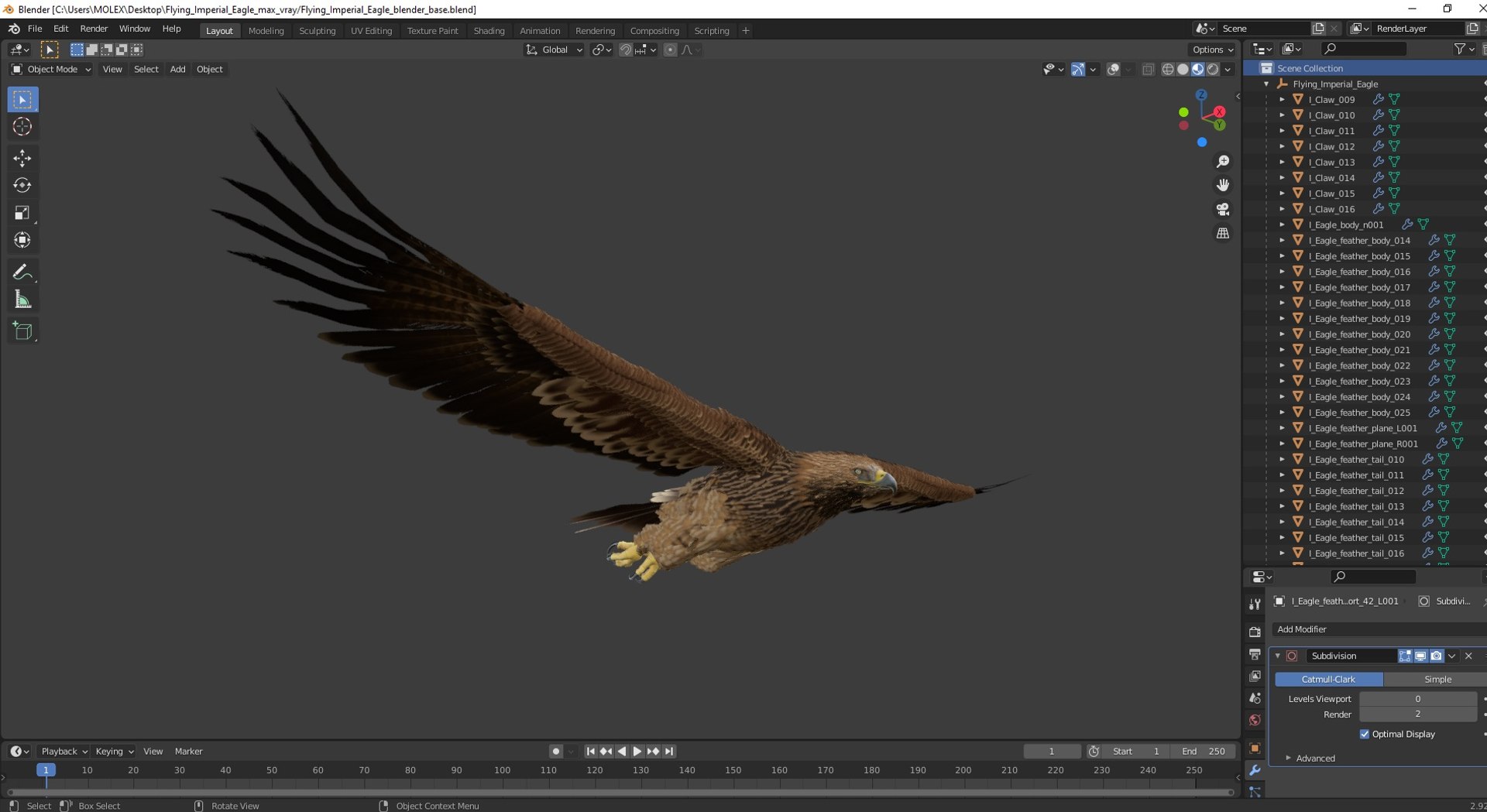Open the World properties tab icon
The width and height of the screenshot is (1487, 812).
coord(1255,720)
